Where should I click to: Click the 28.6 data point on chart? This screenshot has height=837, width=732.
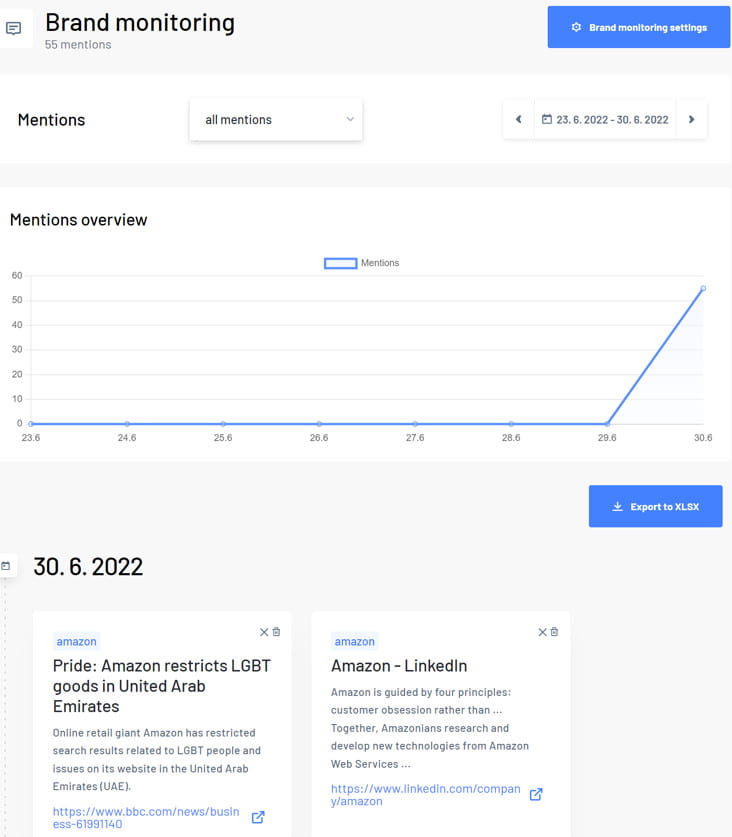pos(511,424)
